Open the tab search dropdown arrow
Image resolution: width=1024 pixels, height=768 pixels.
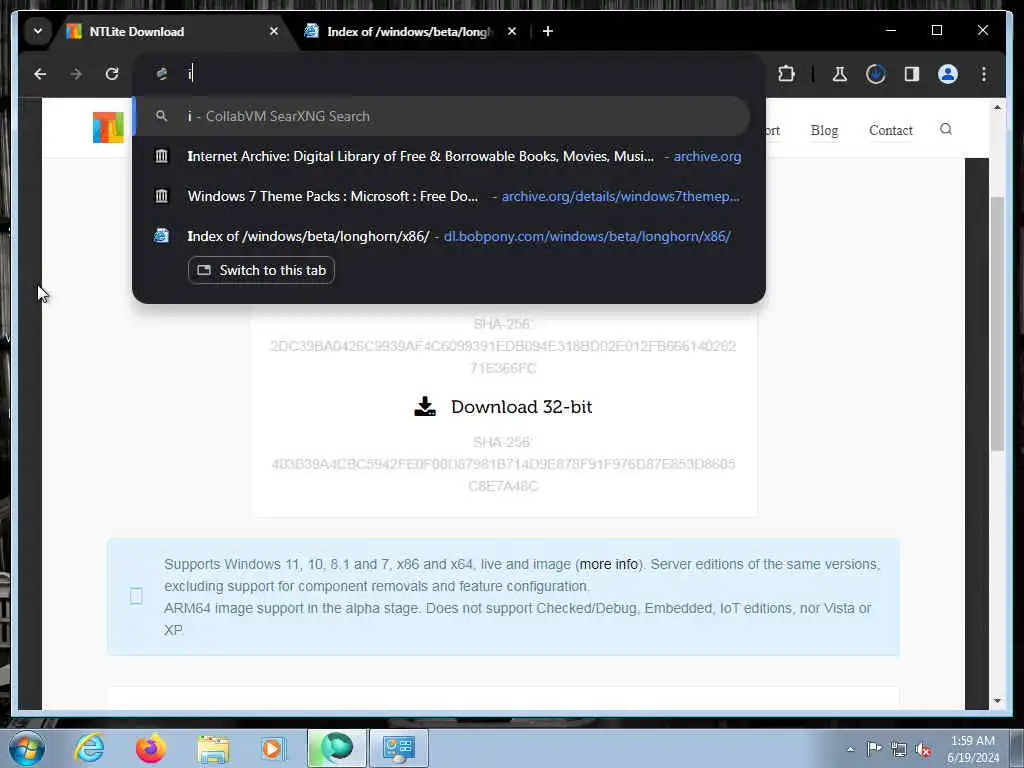point(38,31)
